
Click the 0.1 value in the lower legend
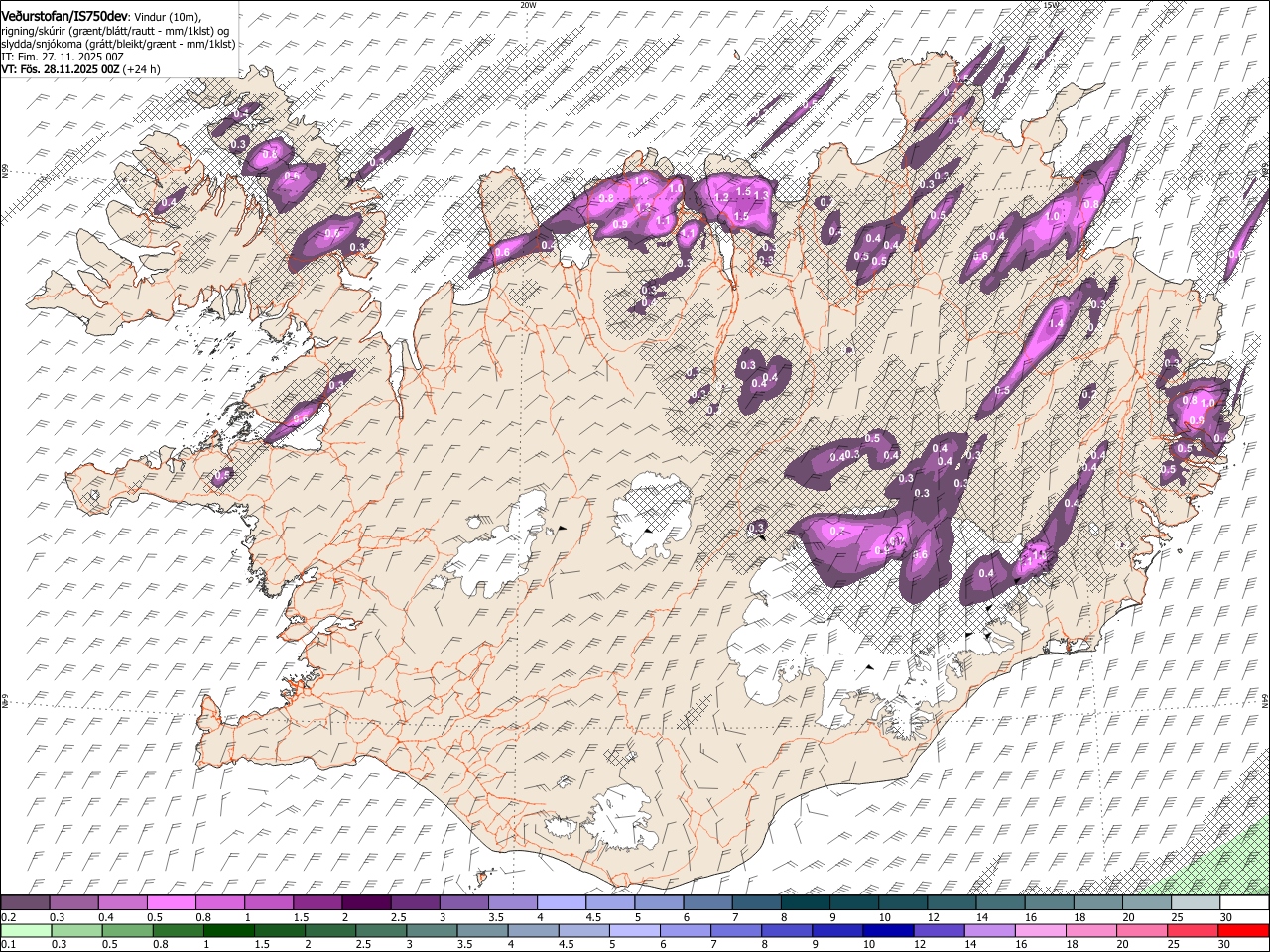(x=8, y=945)
